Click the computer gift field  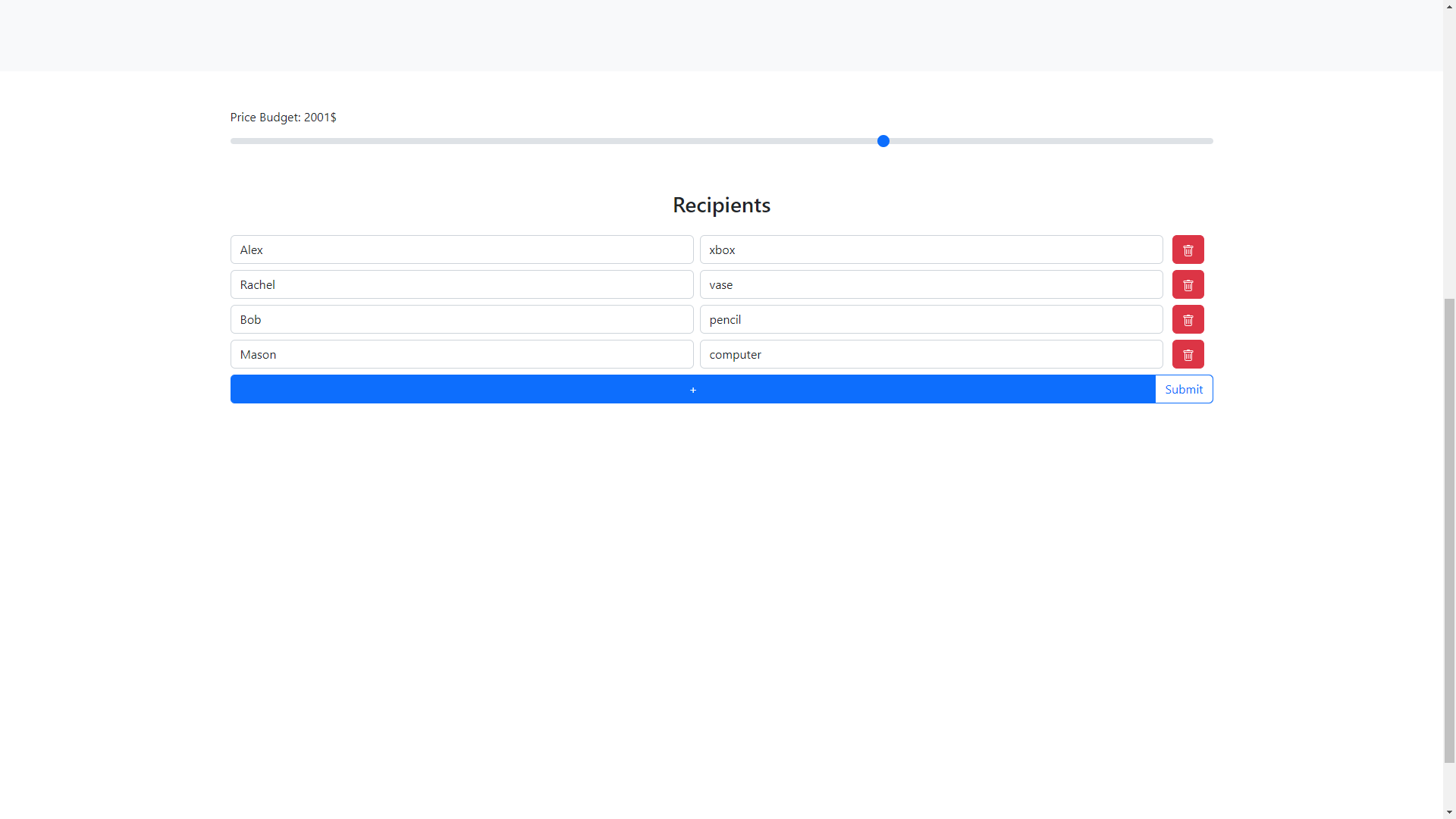930,354
